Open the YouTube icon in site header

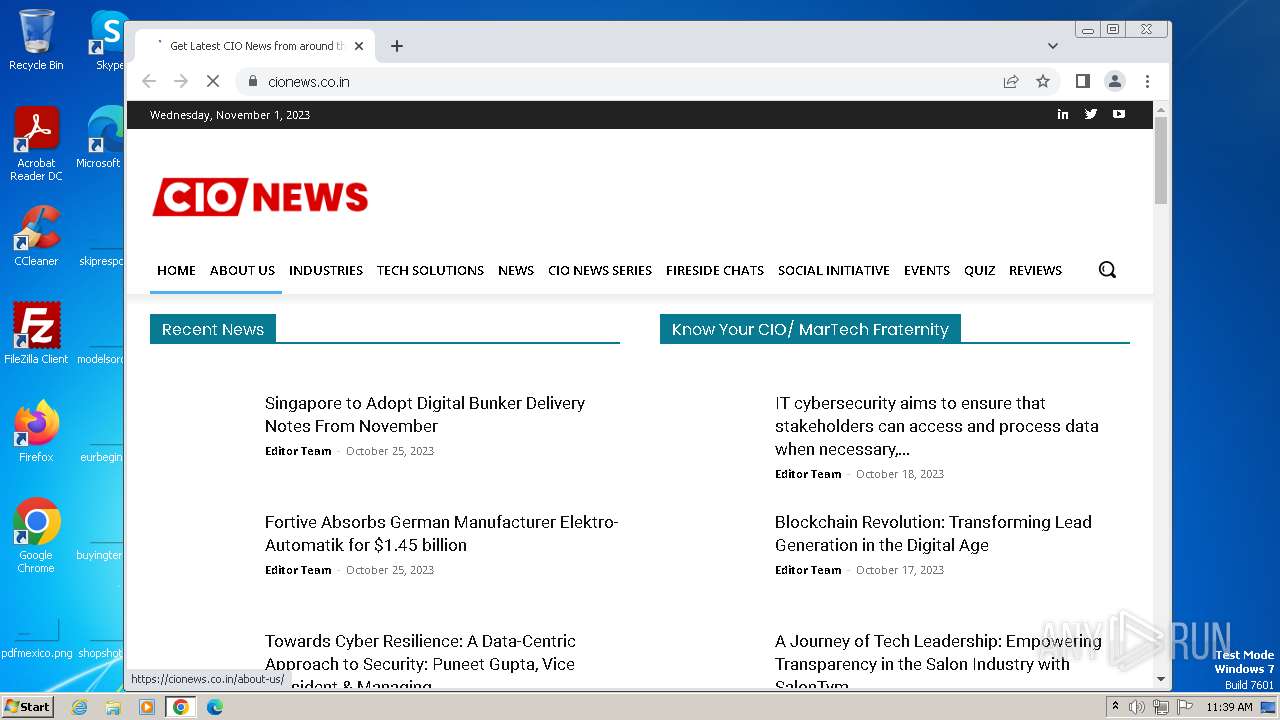(1118, 114)
